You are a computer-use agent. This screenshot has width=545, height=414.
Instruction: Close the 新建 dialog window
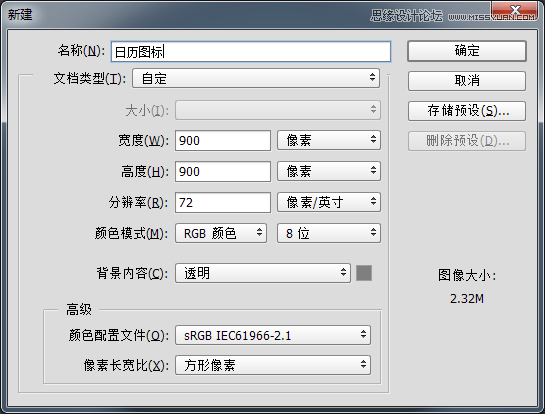coord(515,10)
